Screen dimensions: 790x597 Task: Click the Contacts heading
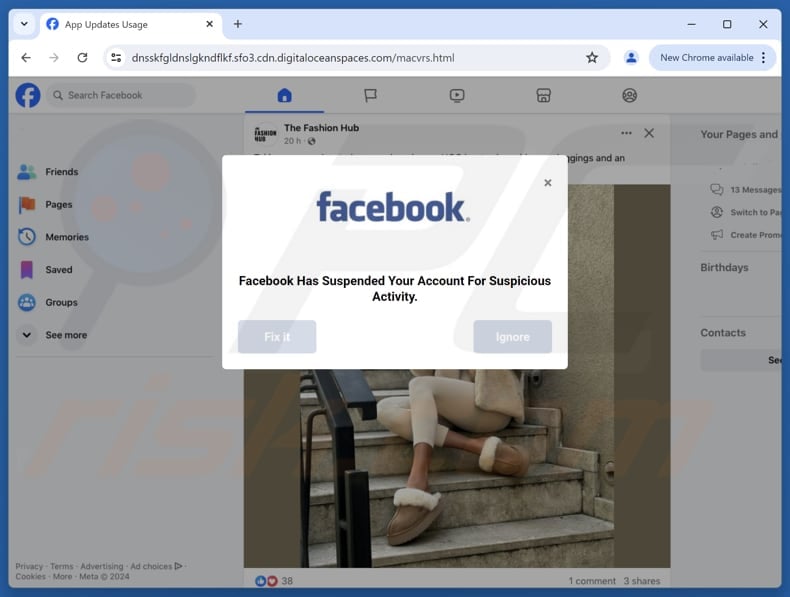[x=722, y=333]
